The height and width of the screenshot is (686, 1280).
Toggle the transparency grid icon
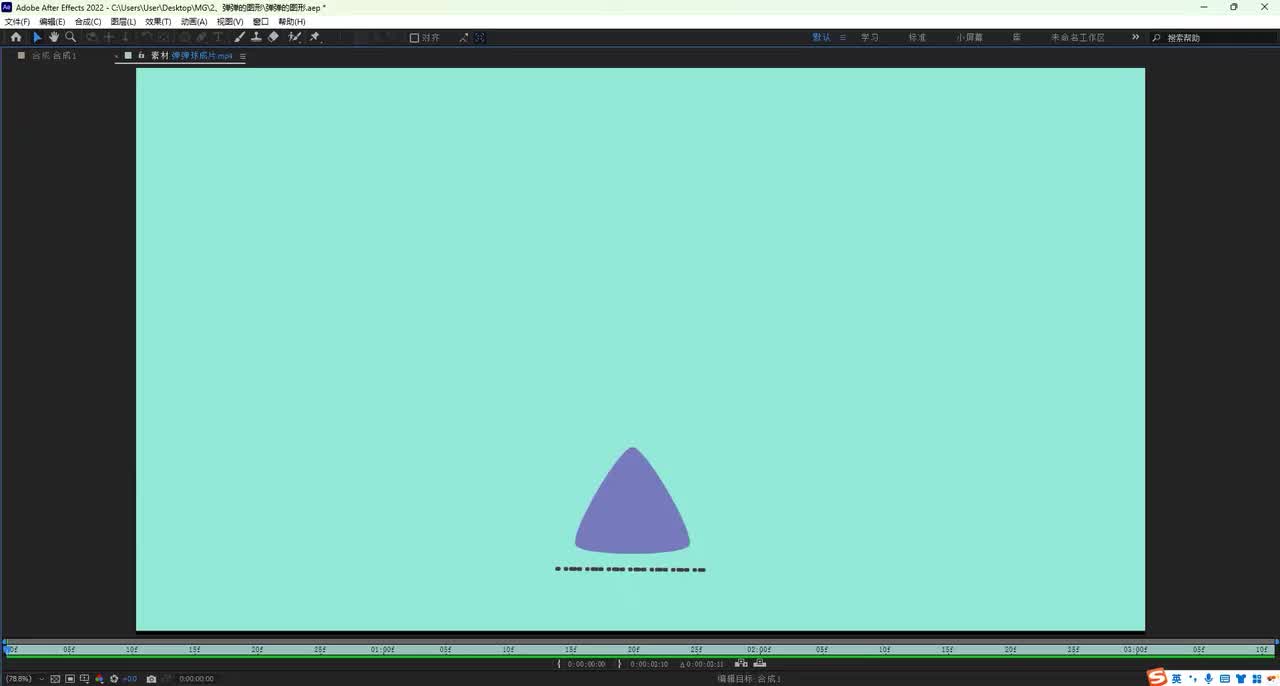click(70, 679)
